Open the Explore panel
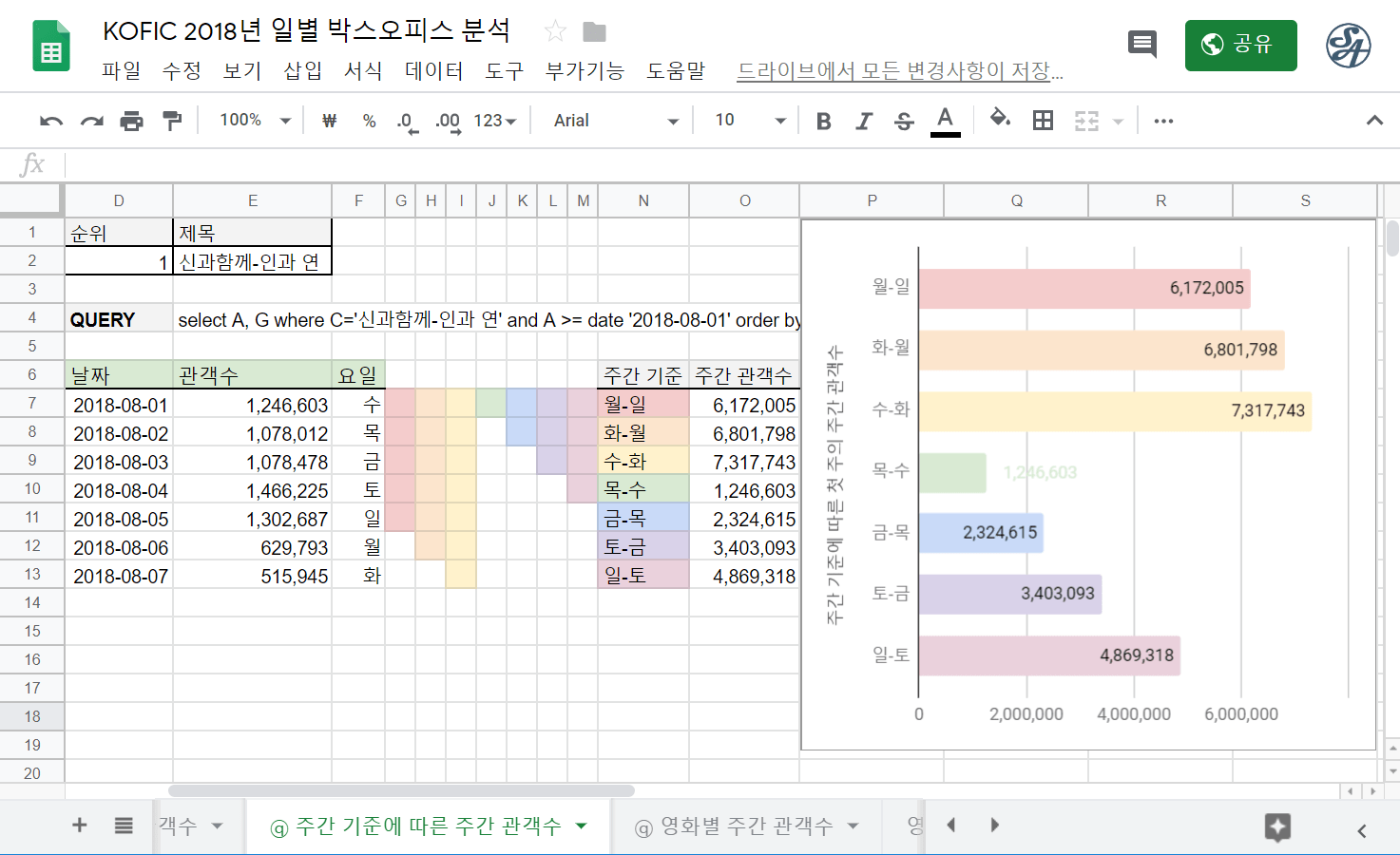1400x855 pixels. [x=1277, y=827]
